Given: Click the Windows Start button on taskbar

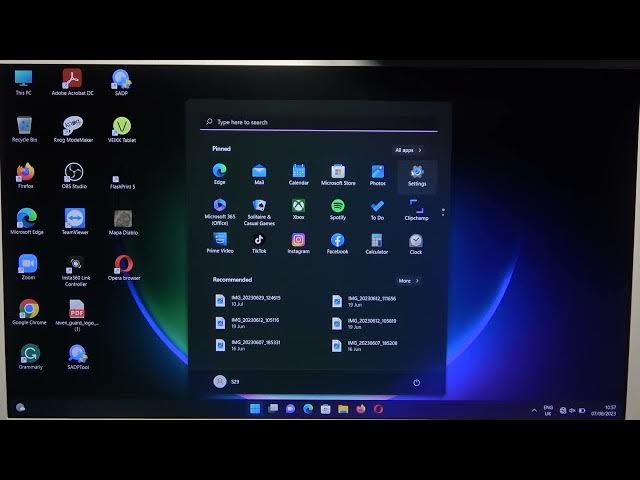Looking at the screenshot, I should [x=255, y=409].
